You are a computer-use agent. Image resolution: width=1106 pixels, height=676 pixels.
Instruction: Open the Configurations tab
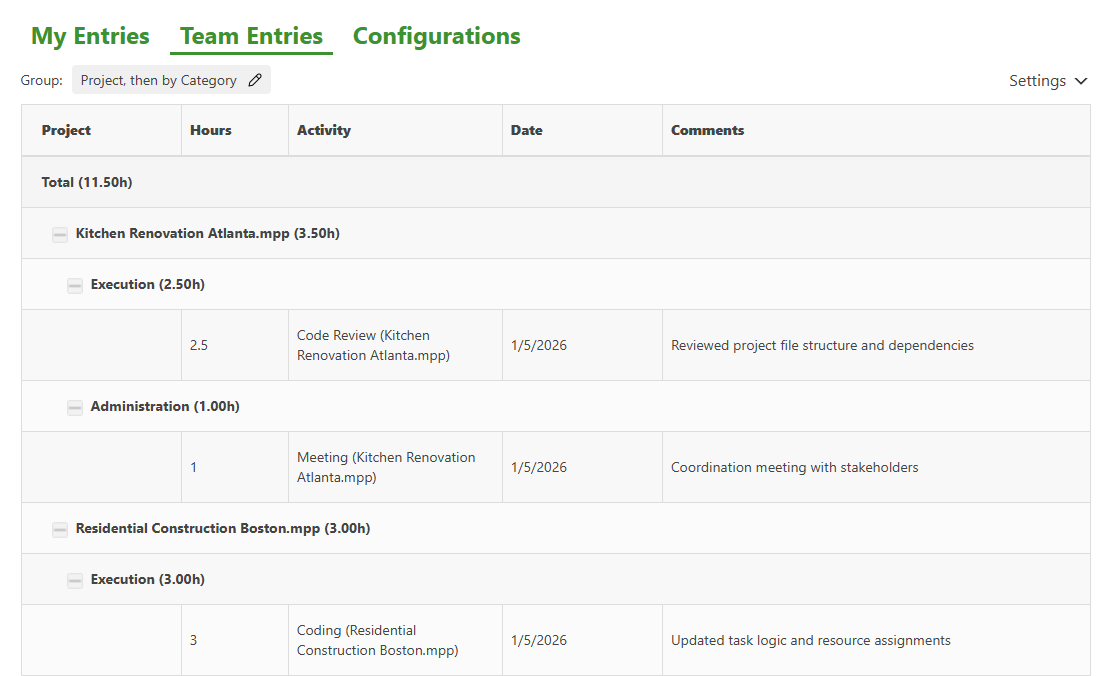436,37
